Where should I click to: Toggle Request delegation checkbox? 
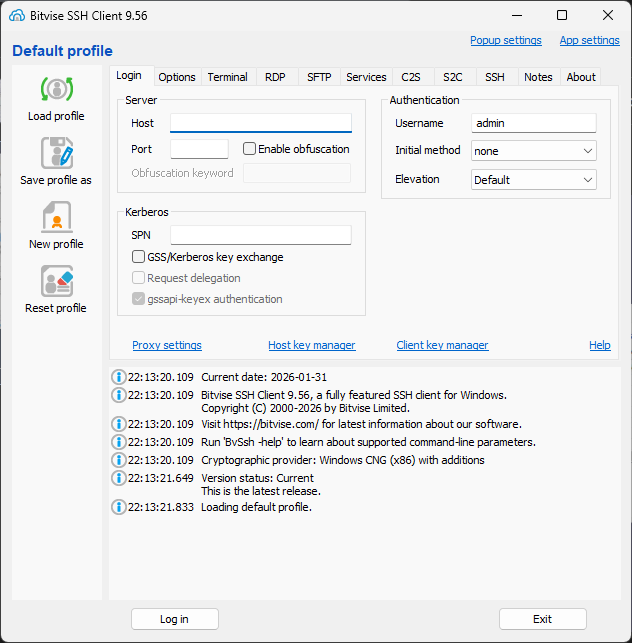(x=138, y=278)
